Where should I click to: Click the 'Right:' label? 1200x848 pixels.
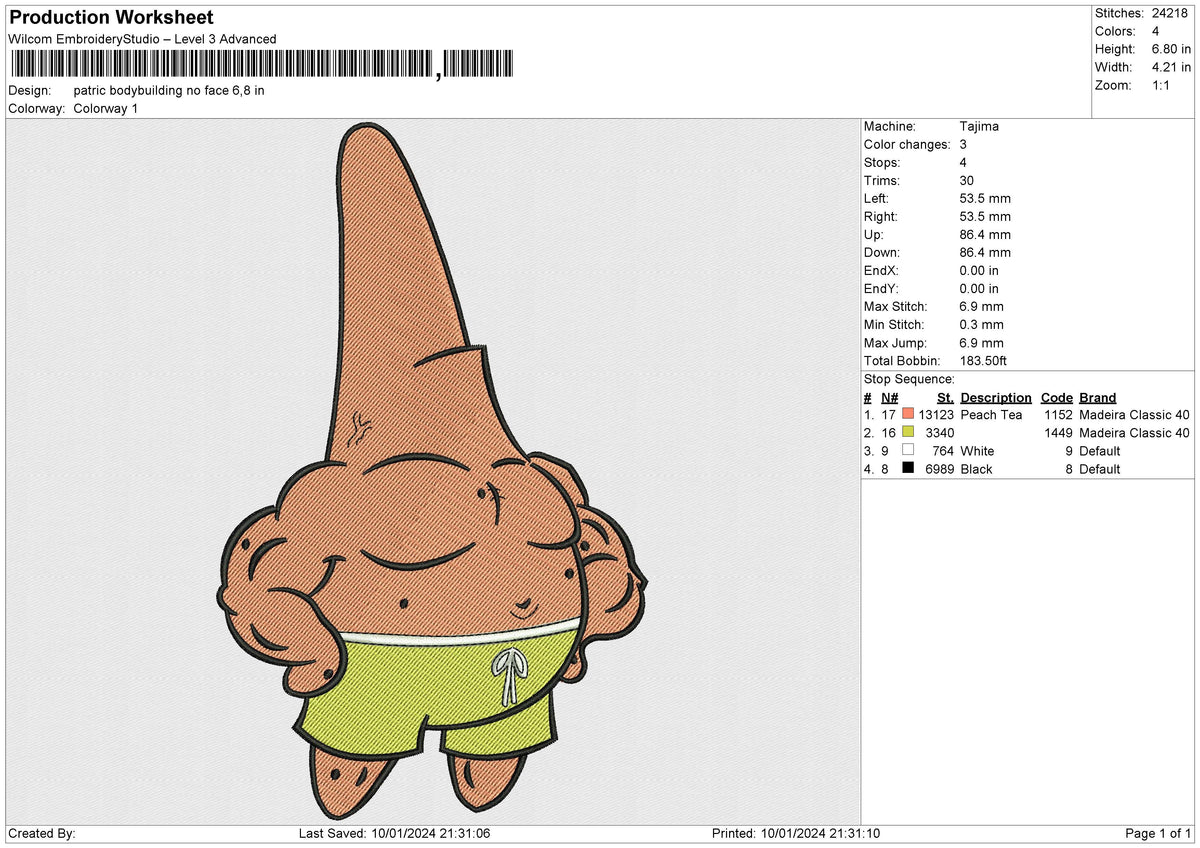point(881,216)
